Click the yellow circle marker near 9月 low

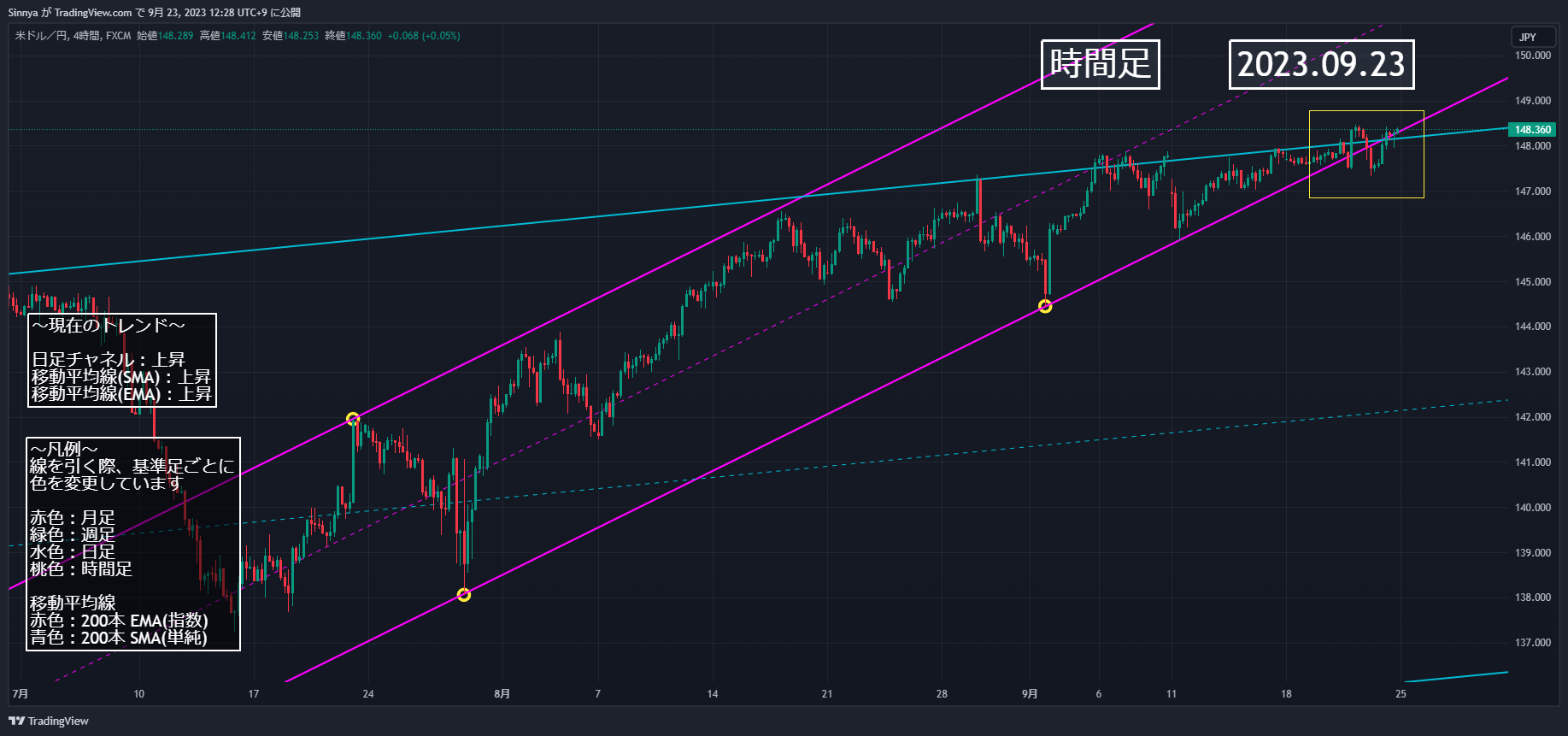[1045, 306]
